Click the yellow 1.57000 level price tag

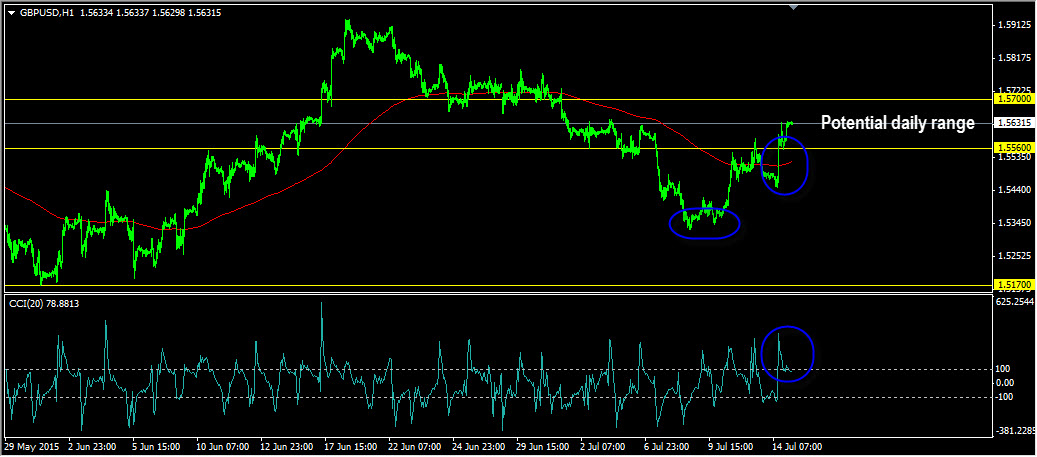(1013, 99)
